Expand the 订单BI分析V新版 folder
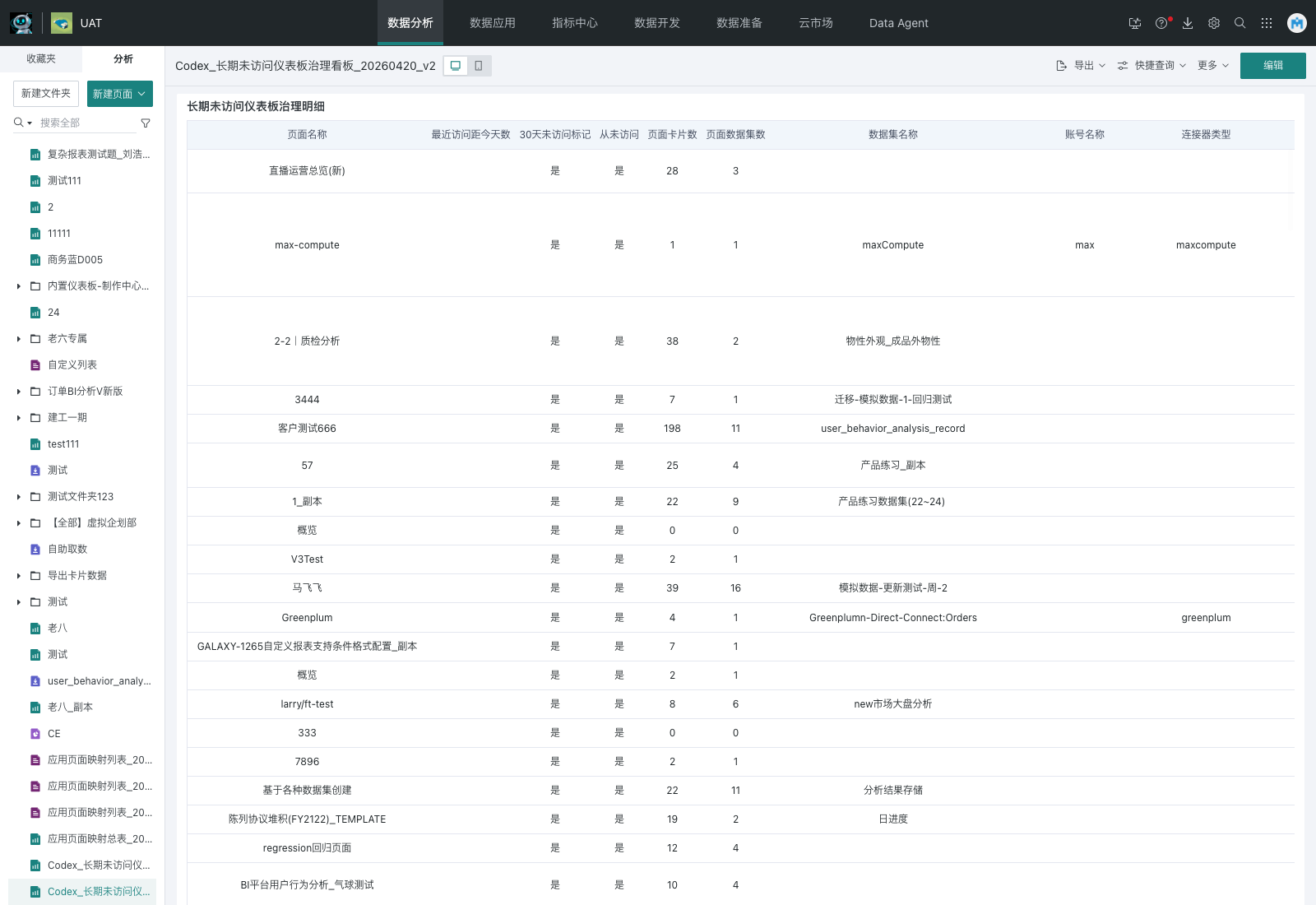The height and width of the screenshot is (905, 1316). tap(19, 392)
